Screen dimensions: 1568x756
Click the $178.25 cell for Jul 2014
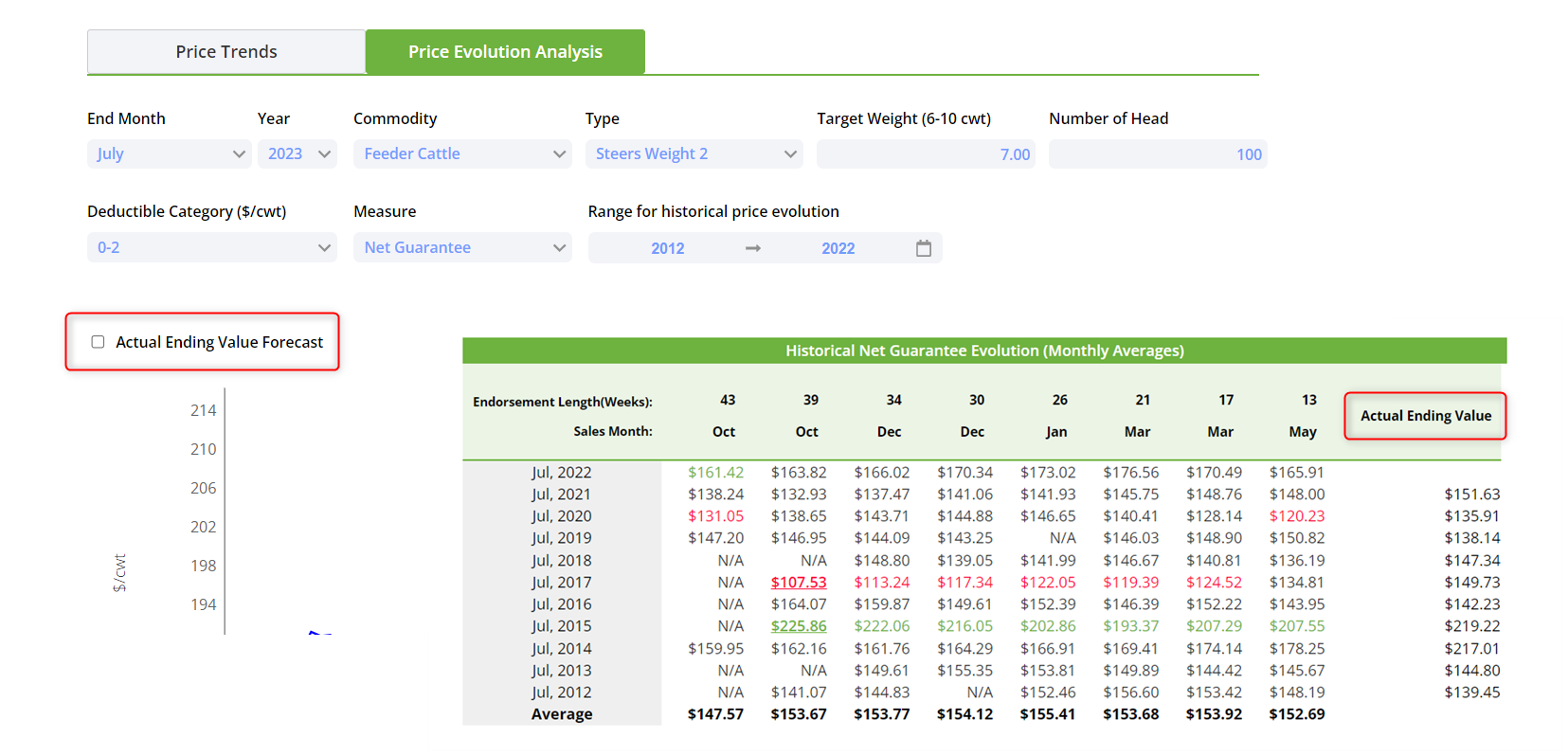tap(1297, 649)
